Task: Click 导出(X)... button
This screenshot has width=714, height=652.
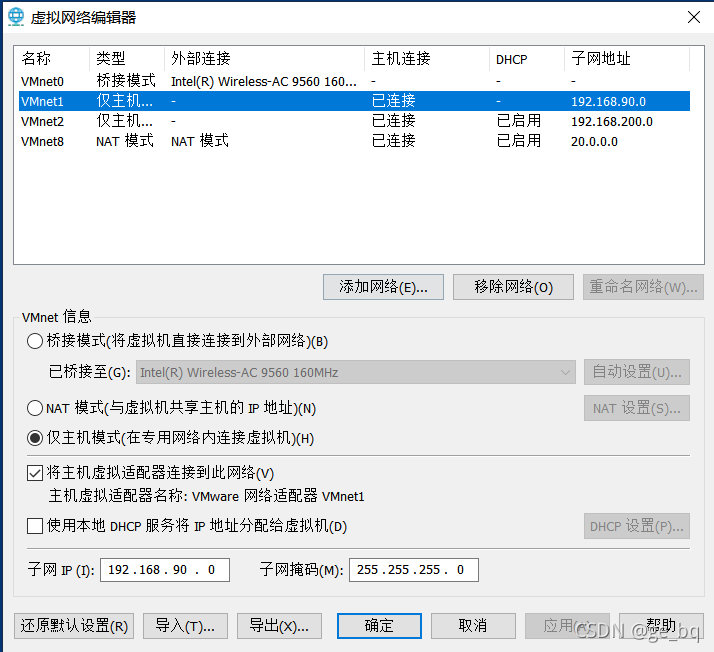Action: point(279,626)
